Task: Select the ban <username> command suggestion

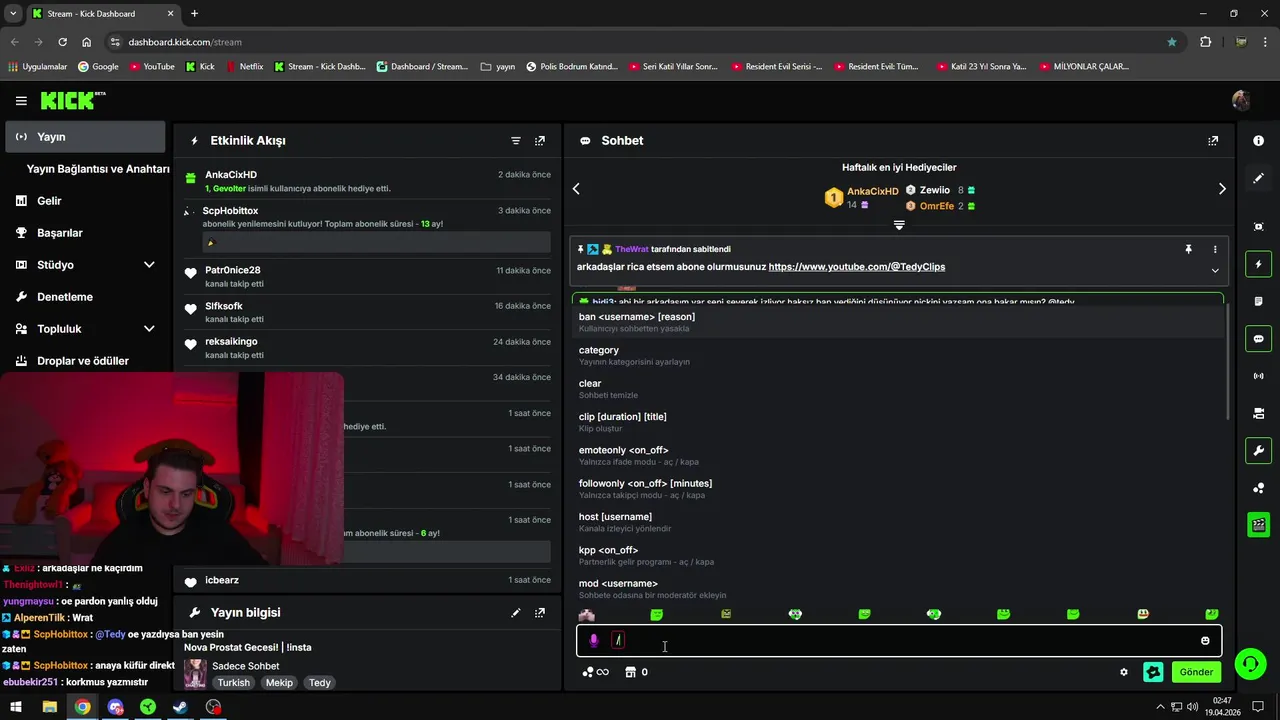Action: (x=898, y=322)
